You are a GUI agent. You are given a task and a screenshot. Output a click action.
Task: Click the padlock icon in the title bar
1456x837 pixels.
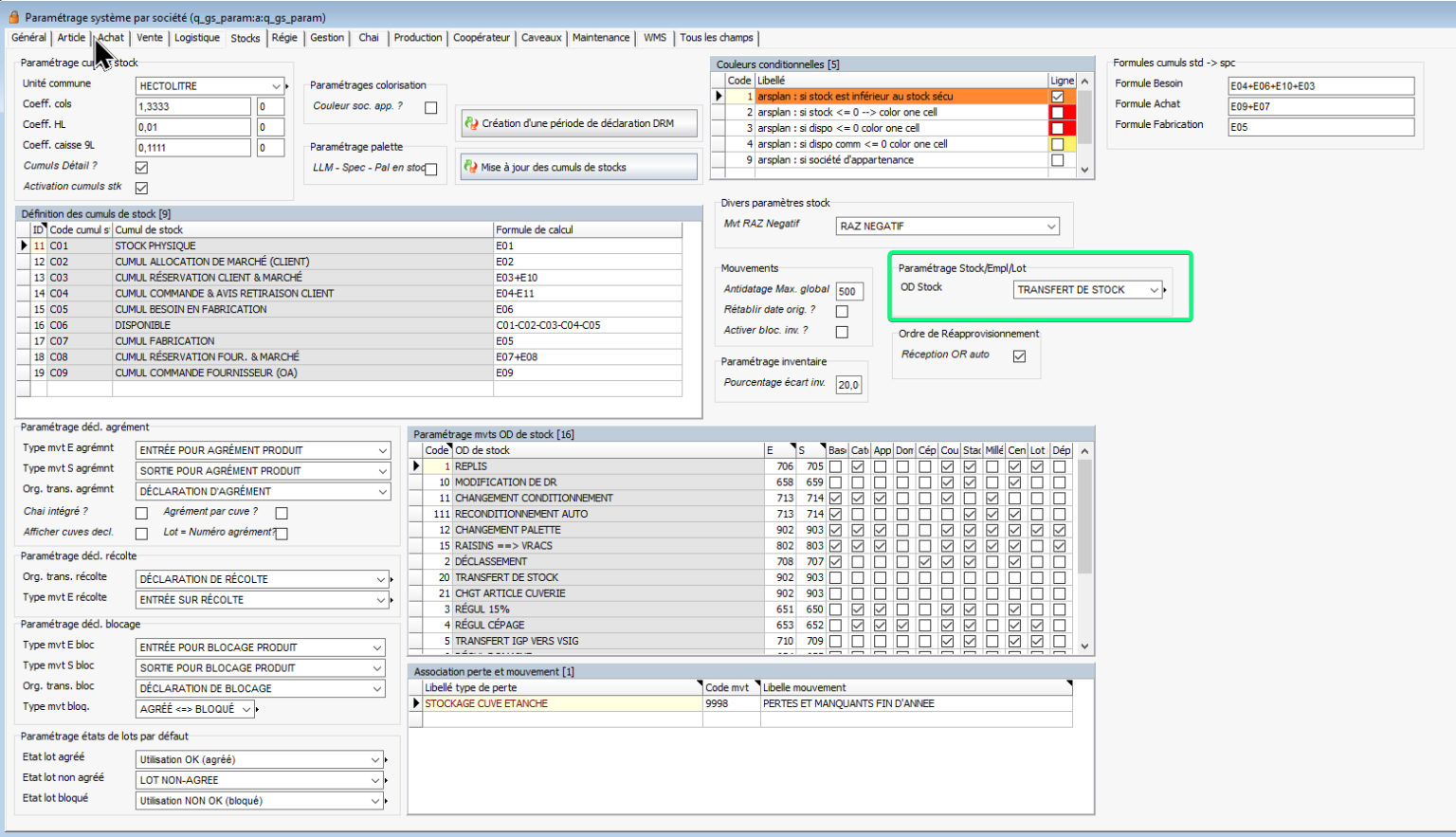pyautogui.click(x=13, y=17)
